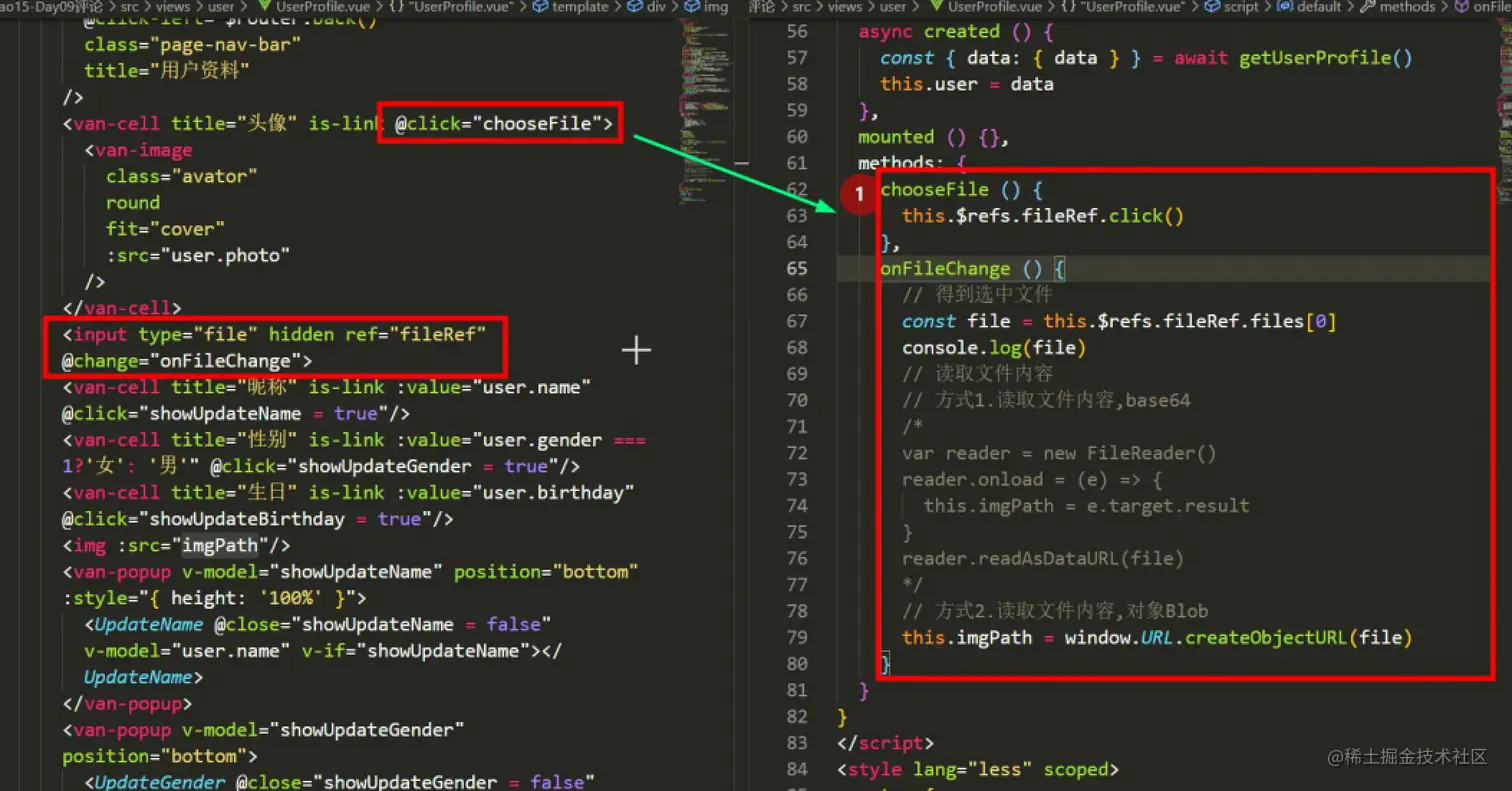Select line number 77 in the gutter
The height and width of the screenshot is (791, 1512).
[797, 584]
